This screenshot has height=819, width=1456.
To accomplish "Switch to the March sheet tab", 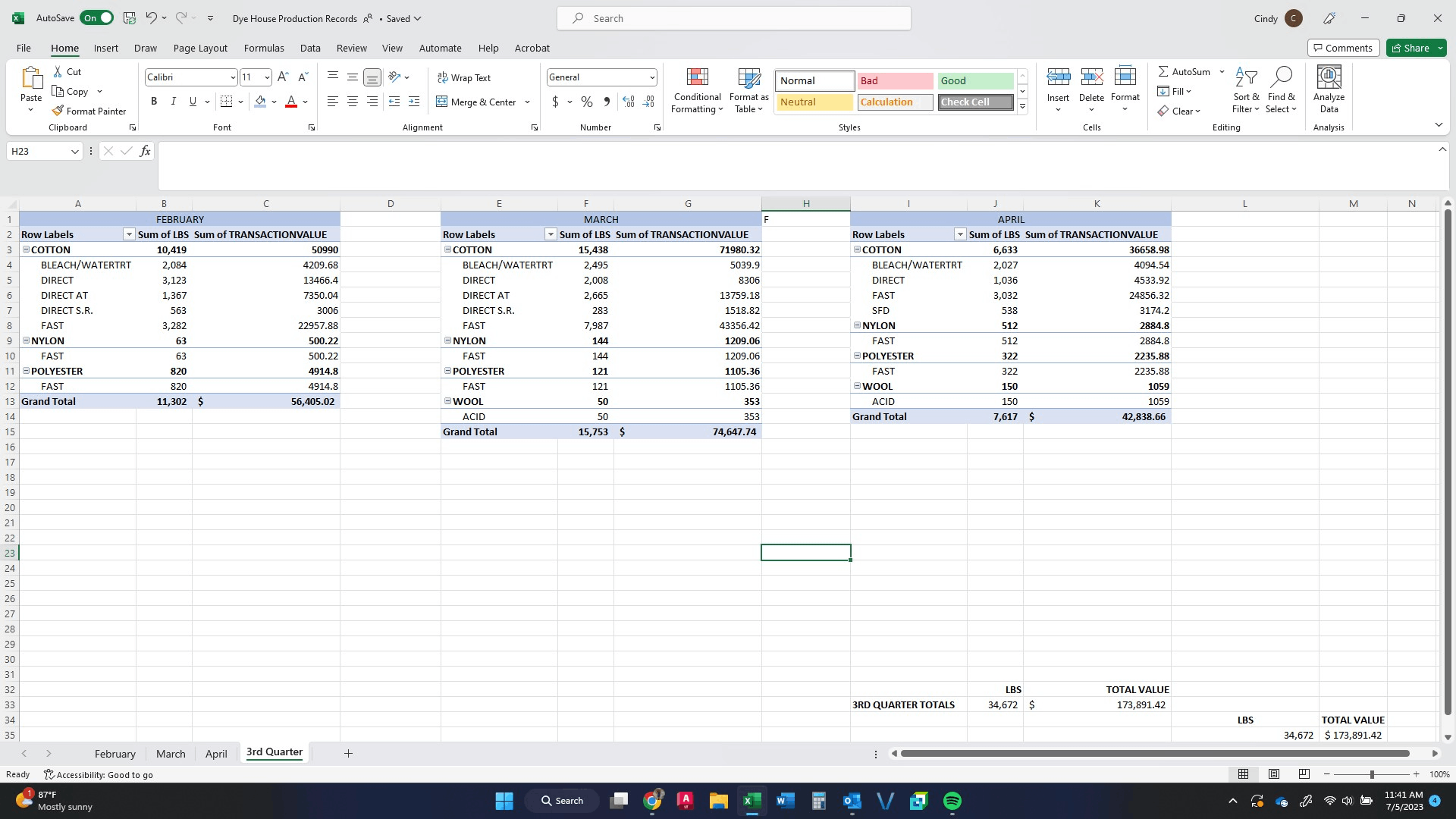I will coord(171,754).
